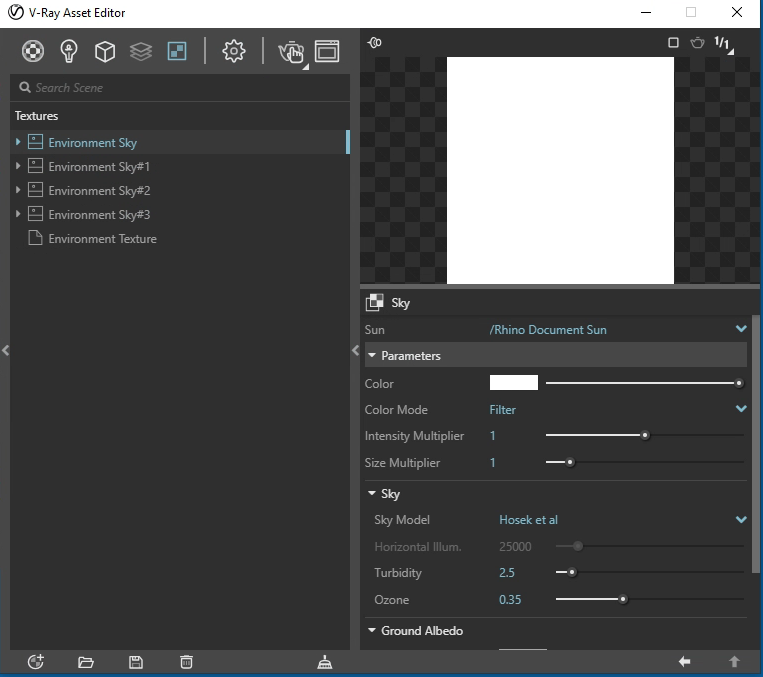Click the Environment Sky#1 texture icon
Viewport: 763px width, 677px height.
(35, 166)
